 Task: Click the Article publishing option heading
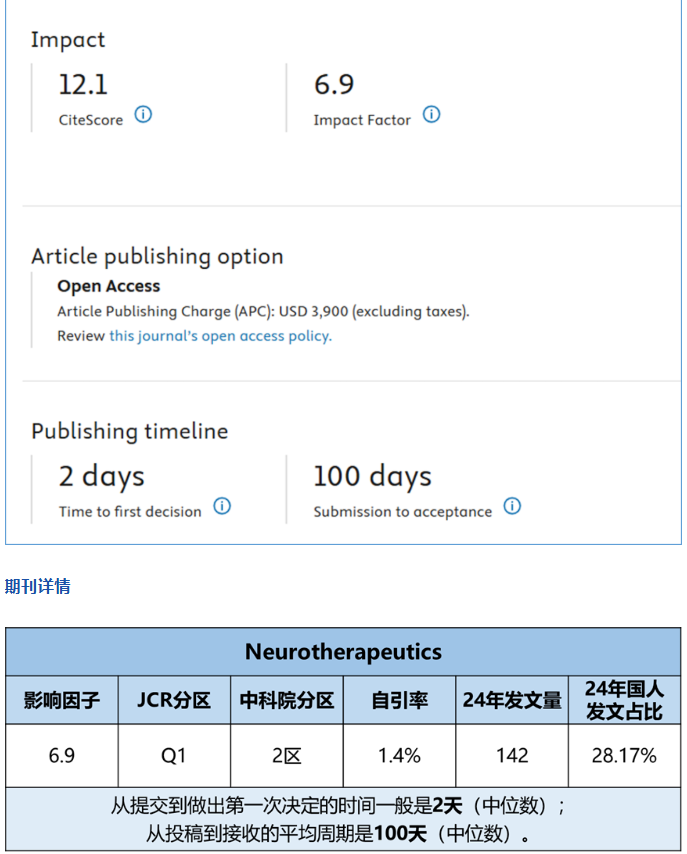157,257
